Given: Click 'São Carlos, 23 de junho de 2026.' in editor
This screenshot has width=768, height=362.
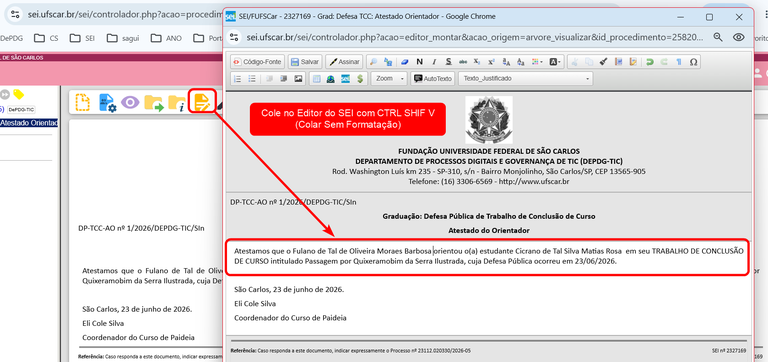Looking at the screenshot, I should [289, 290].
